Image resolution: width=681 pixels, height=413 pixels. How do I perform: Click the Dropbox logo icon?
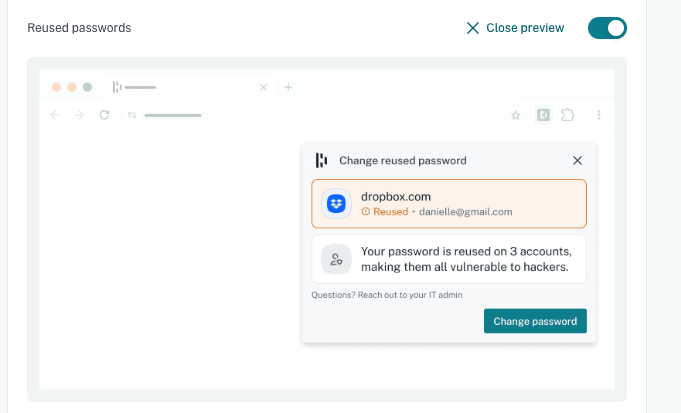click(336, 204)
